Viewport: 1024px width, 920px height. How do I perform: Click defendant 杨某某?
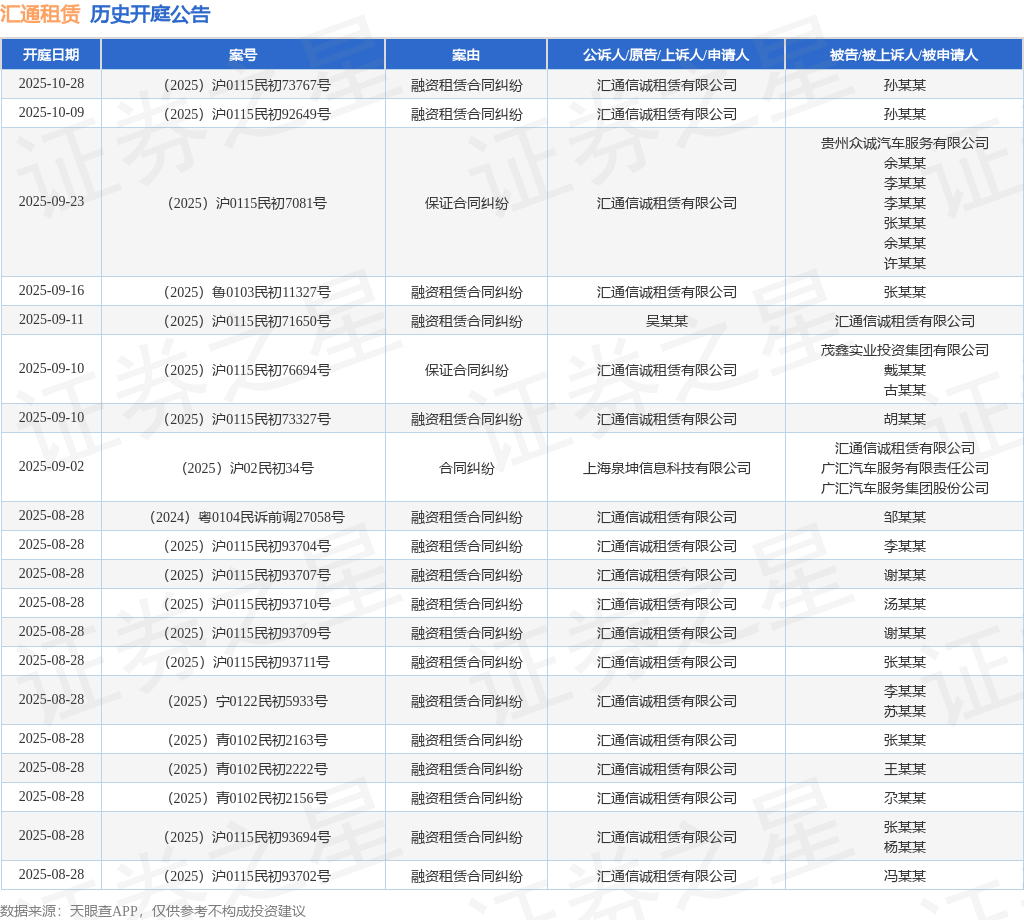904,847
